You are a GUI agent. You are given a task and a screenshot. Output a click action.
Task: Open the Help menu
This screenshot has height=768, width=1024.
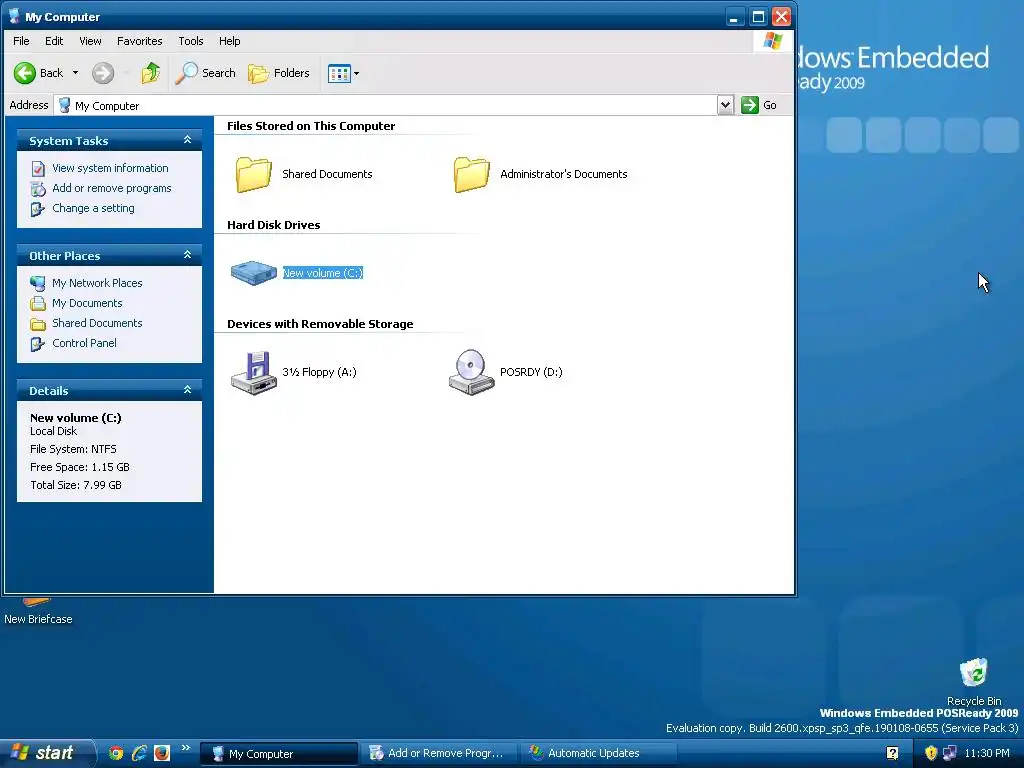pos(229,41)
